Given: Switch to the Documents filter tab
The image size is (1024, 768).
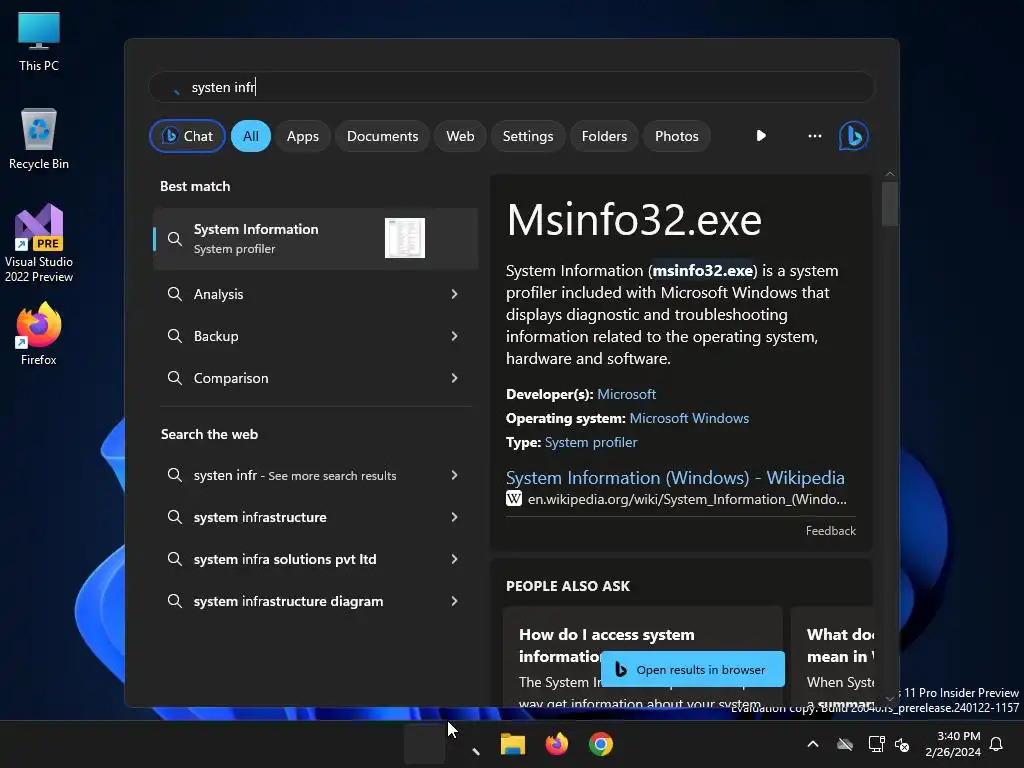Looking at the screenshot, I should click(382, 136).
